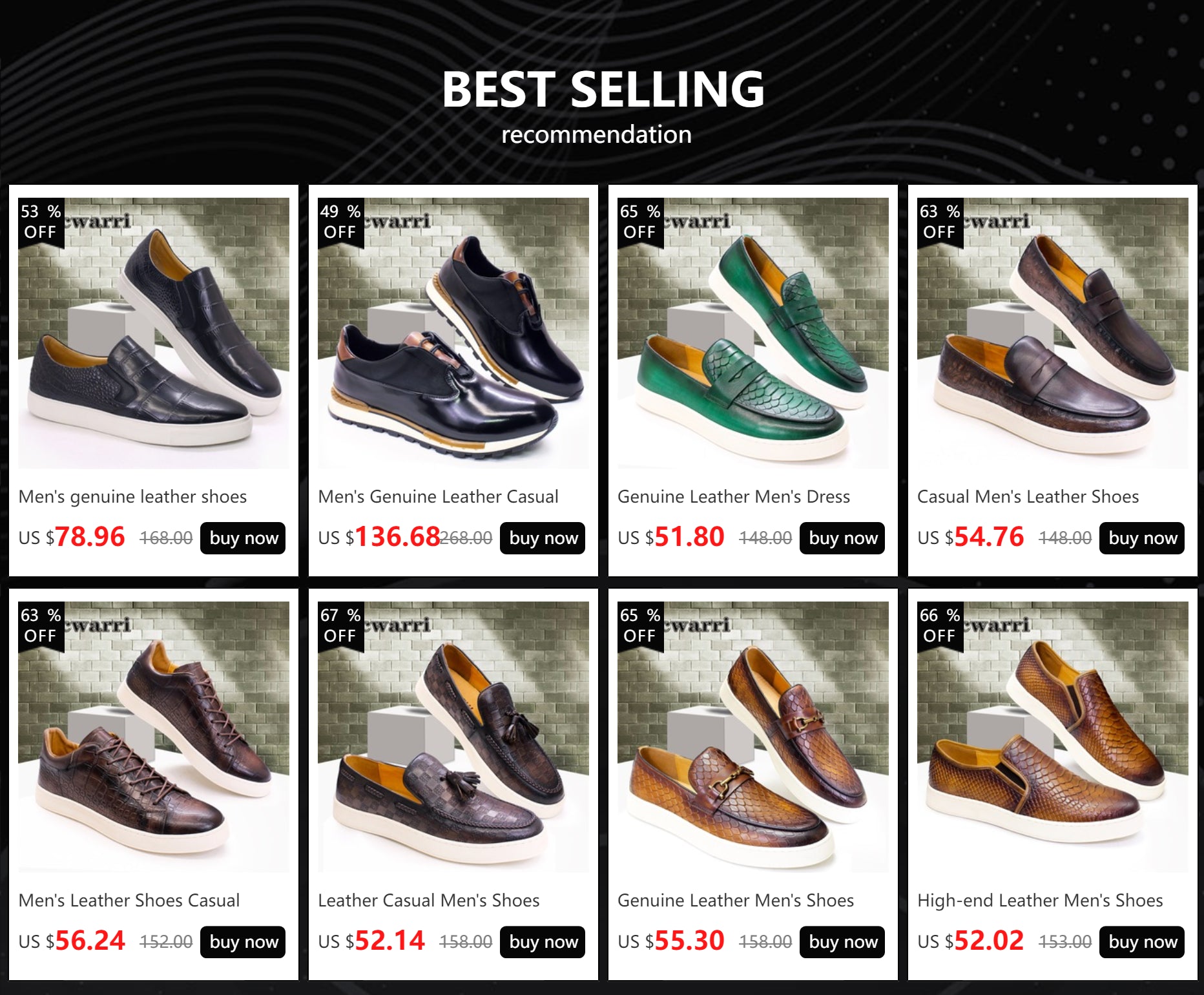
Task: Open the horsebit buckle loafer image
Action: (753, 737)
